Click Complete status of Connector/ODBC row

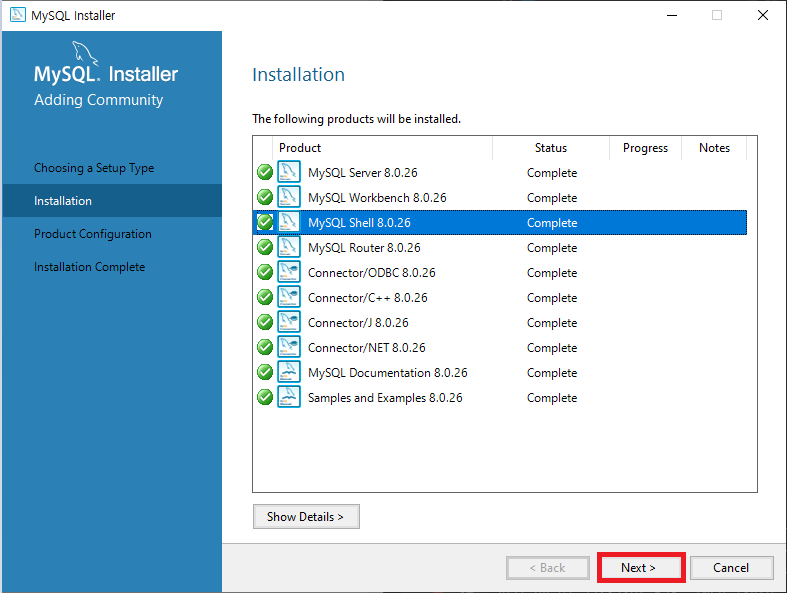(x=552, y=273)
